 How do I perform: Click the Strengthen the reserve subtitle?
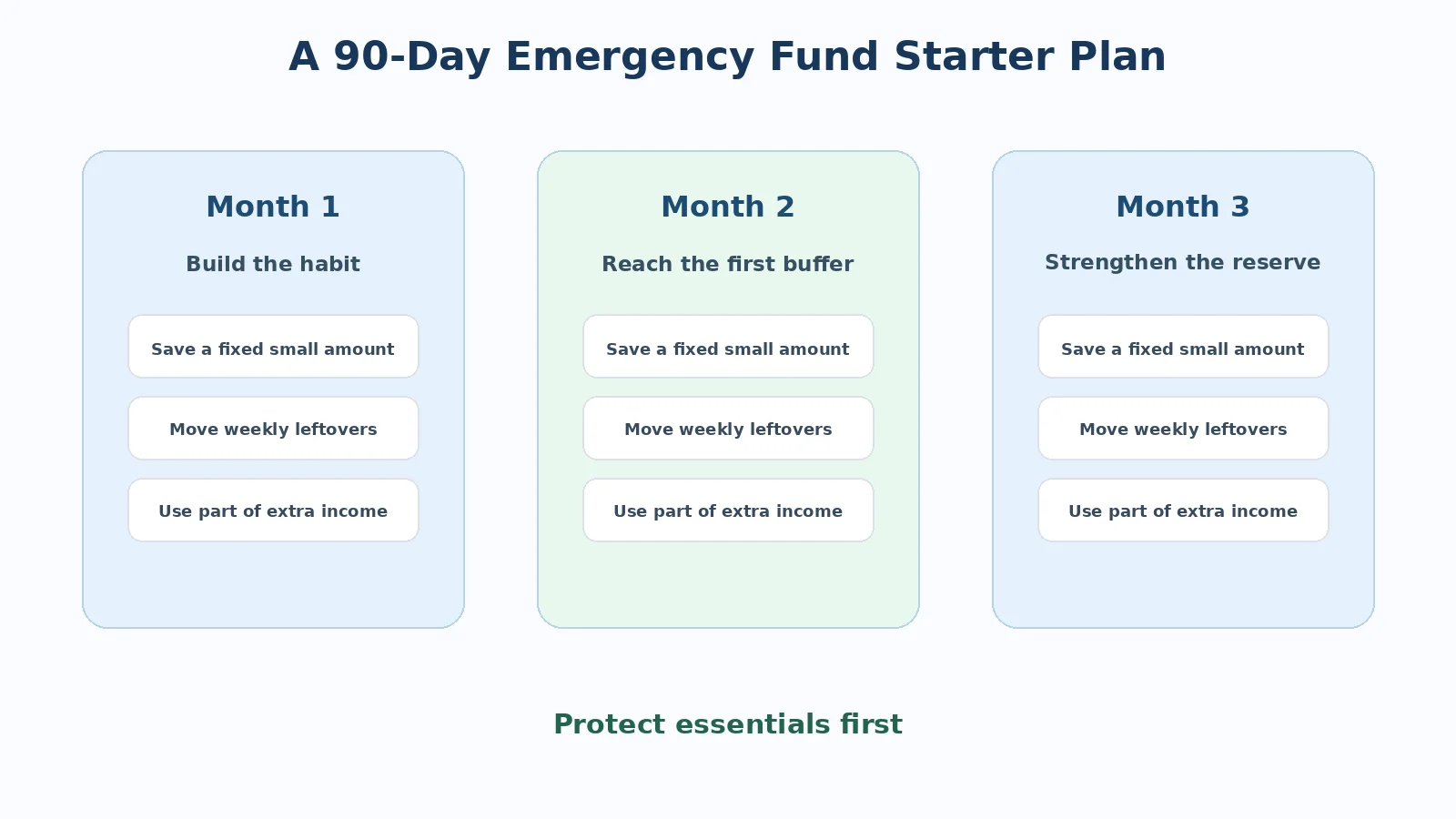coord(1183,262)
